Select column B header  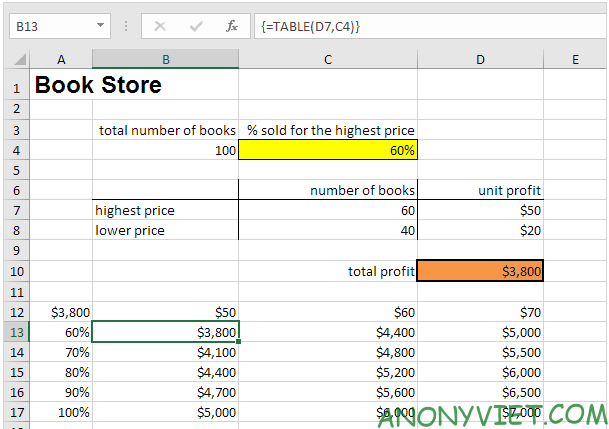165,60
